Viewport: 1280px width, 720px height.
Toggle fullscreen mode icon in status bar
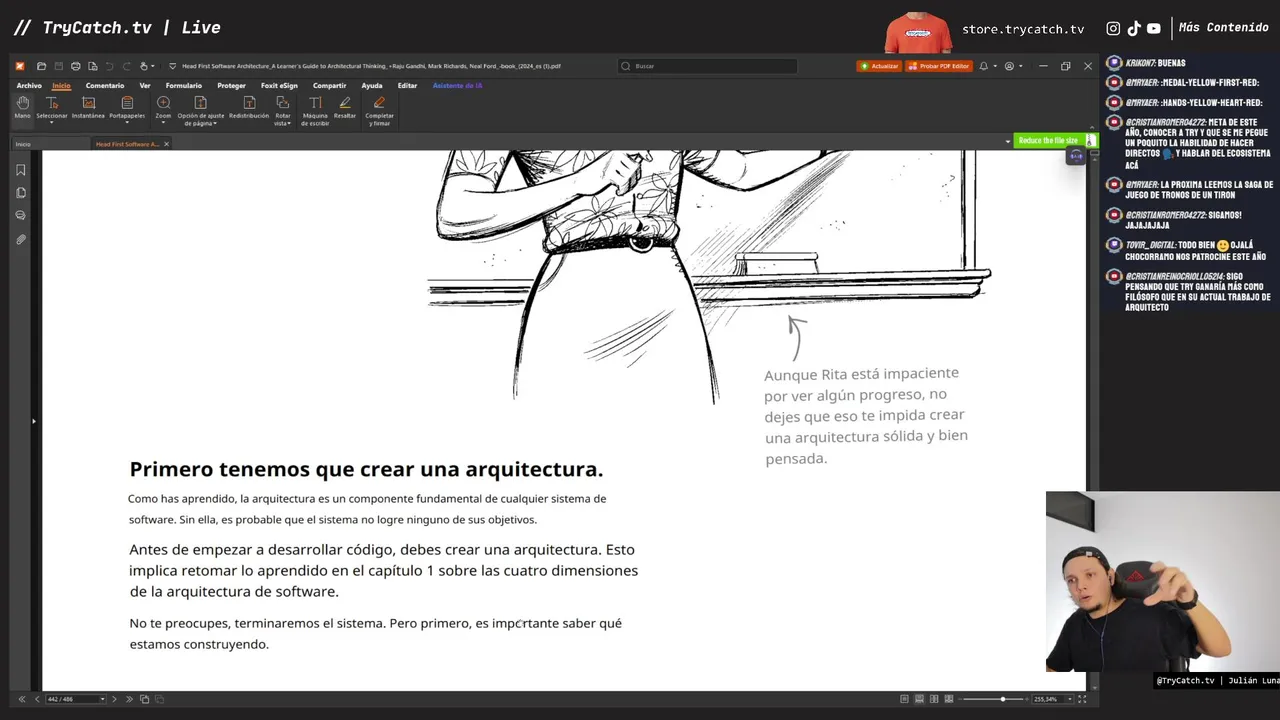coord(1082,699)
